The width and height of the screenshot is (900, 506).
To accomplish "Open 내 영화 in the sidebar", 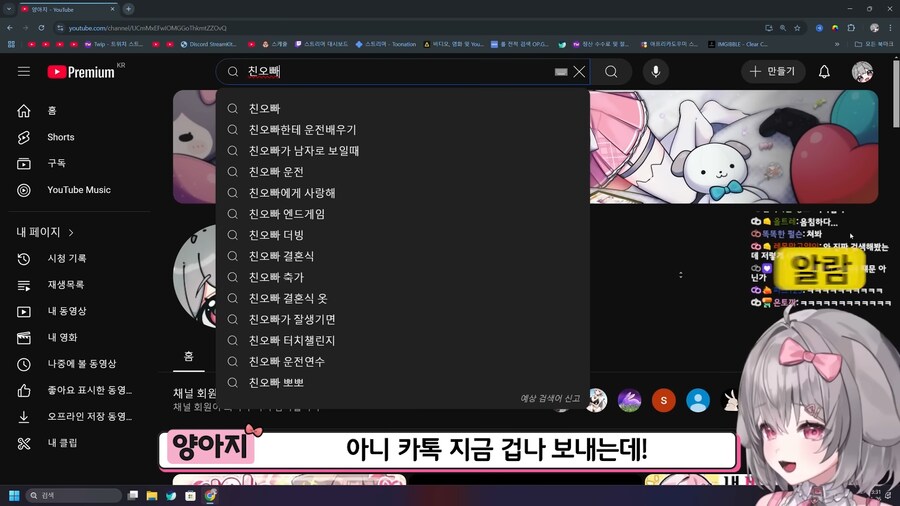I will tap(79, 338).
